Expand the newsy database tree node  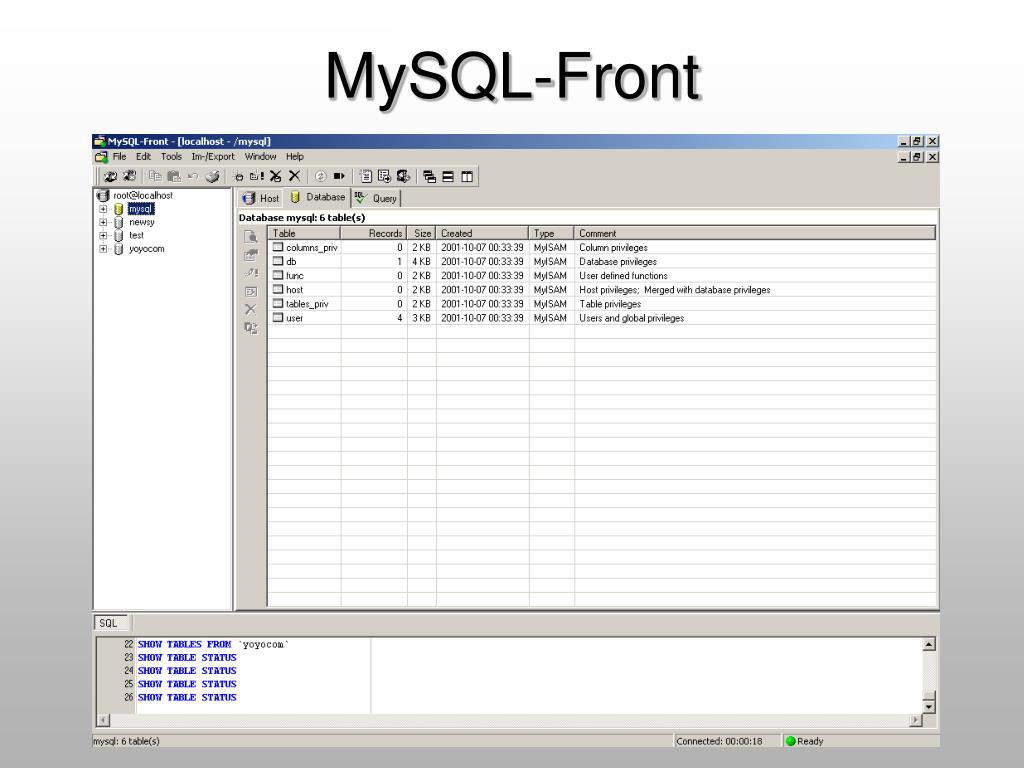[103, 222]
